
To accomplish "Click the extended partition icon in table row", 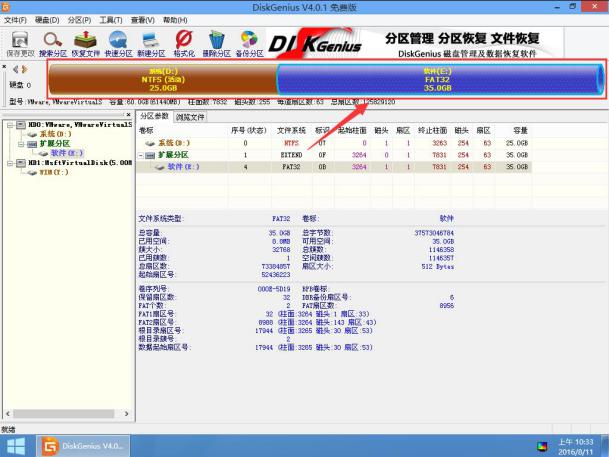I will pyautogui.click(x=150, y=155).
